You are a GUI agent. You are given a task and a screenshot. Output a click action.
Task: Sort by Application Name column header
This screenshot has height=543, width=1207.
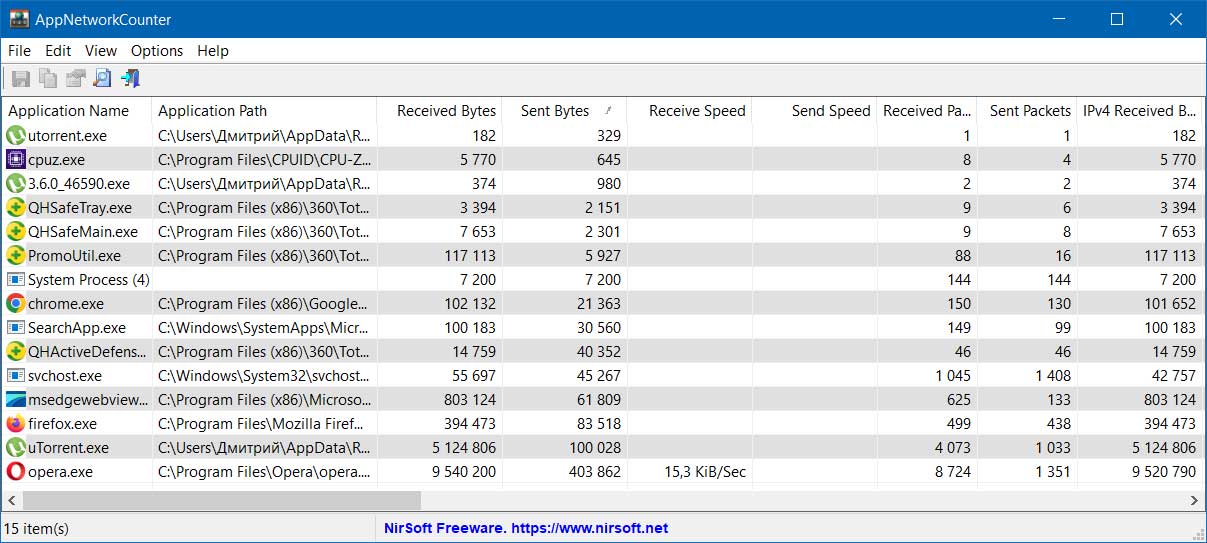pos(77,111)
